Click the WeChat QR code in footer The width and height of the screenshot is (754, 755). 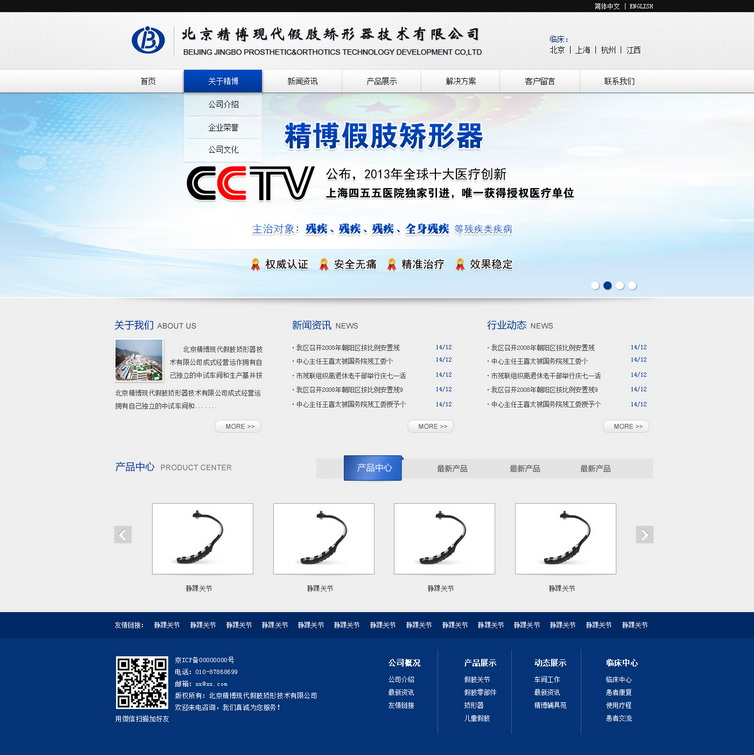click(x=142, y=682)
